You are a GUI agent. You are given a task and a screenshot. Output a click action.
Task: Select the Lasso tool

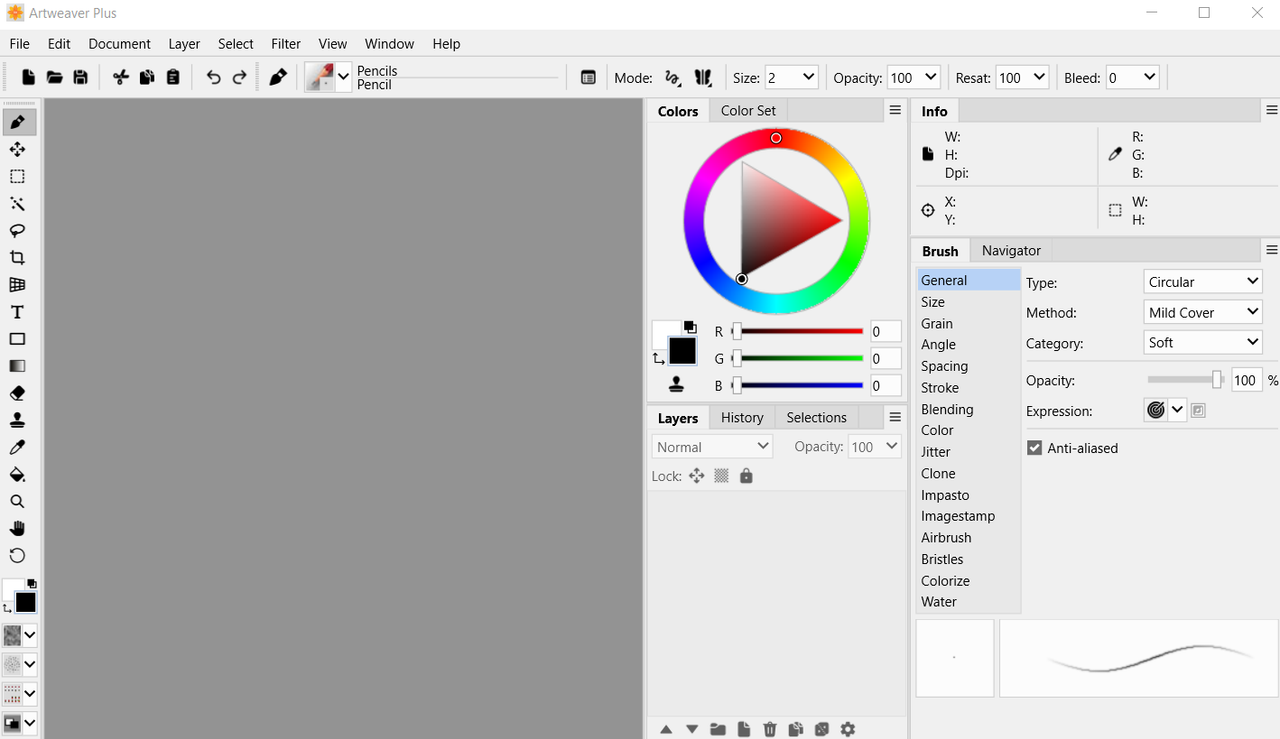(18, 230)
